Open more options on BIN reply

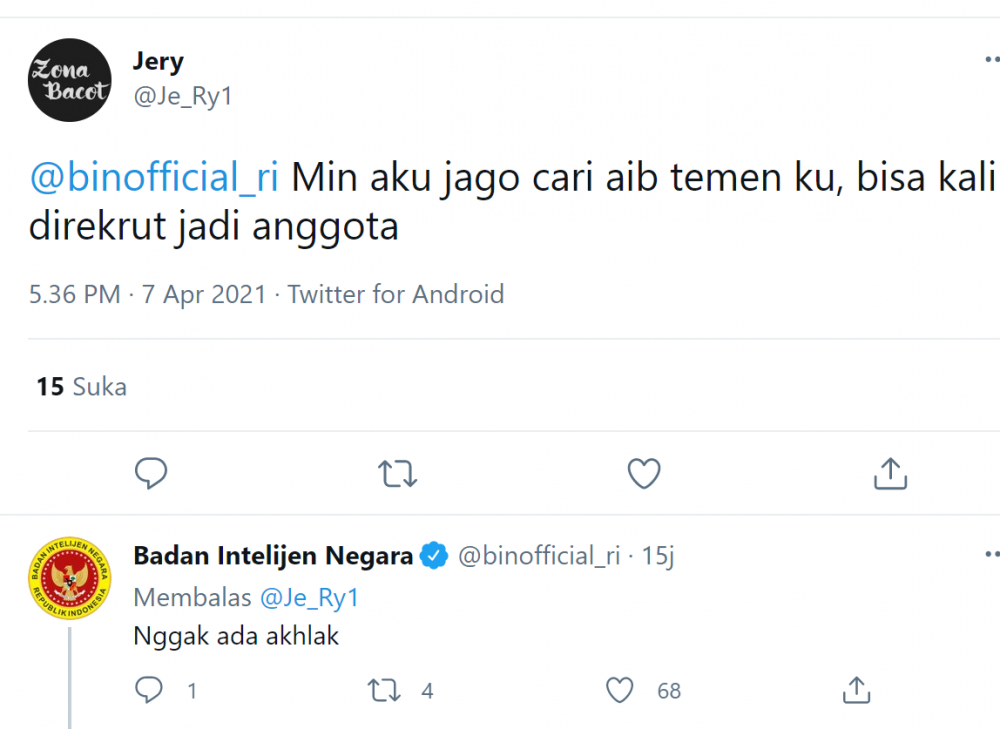(x=990, y=553)
